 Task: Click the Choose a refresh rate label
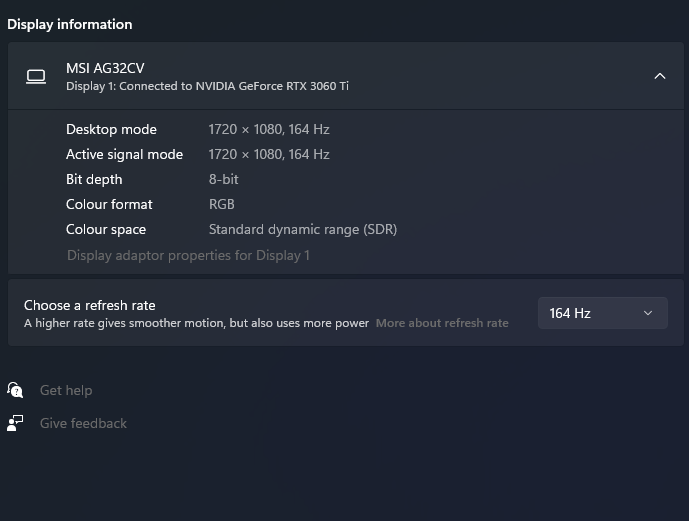(90, 305)
